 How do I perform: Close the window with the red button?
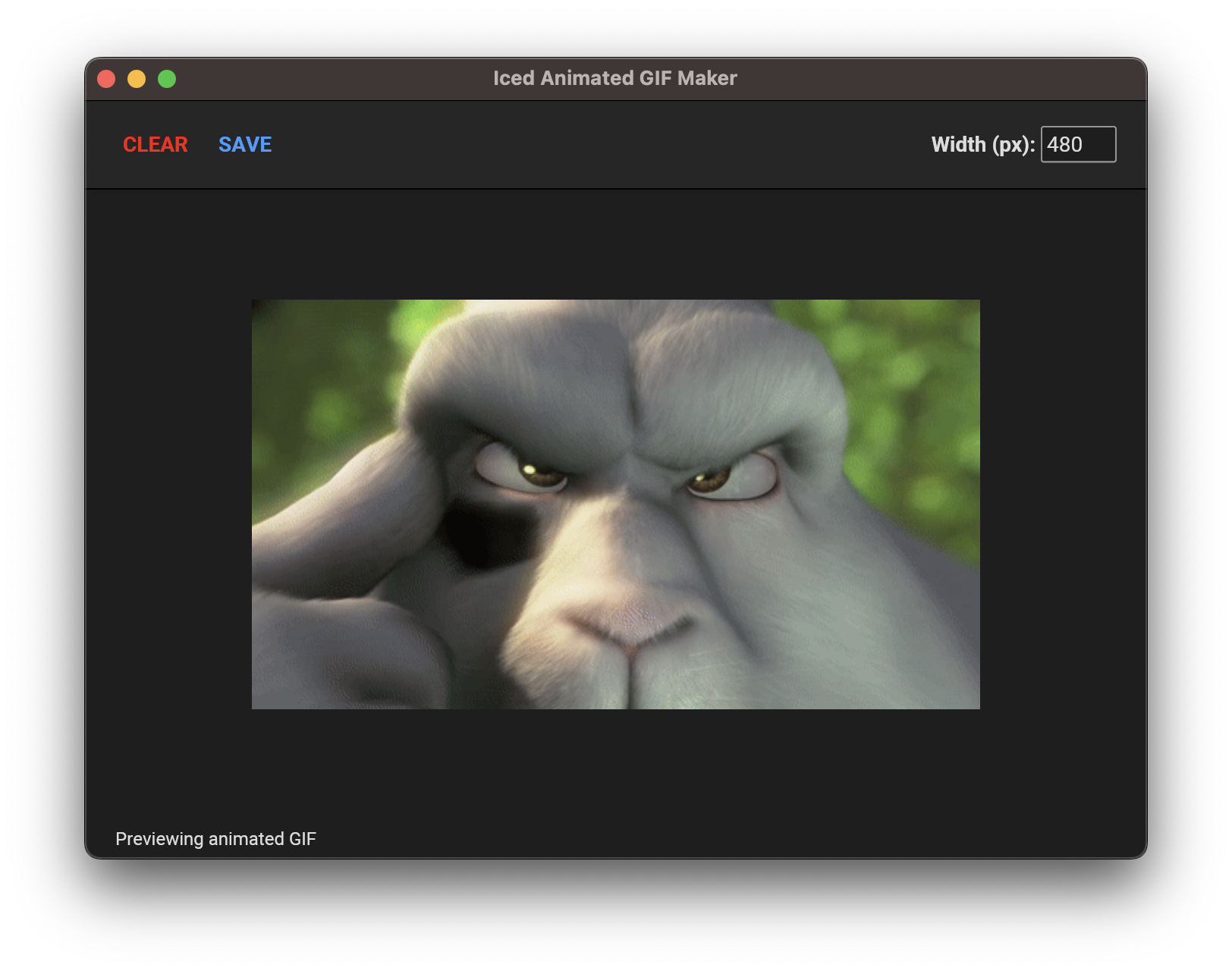[x=106, y=79]
